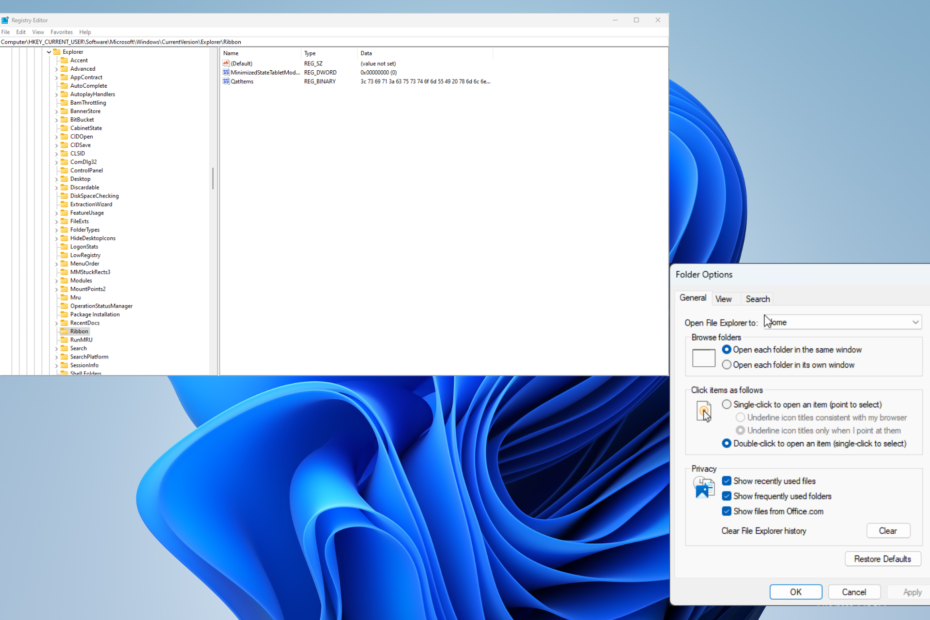Click the Clear button for Explorer history
Screen dimensions: 930x620
pyautogui.click(x=888, y=530)
